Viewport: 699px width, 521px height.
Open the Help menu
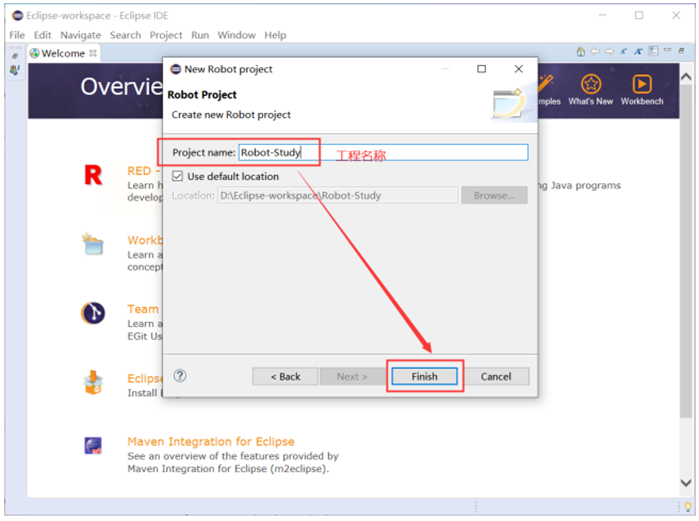coord(275,35)
